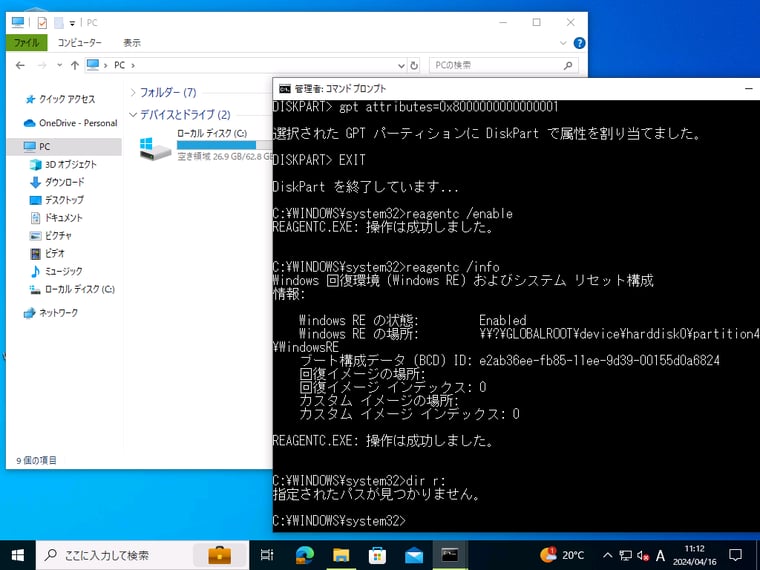760x570 pixels.
Task: Expand the フォルダー (7) group
Action: pos(133,92)
